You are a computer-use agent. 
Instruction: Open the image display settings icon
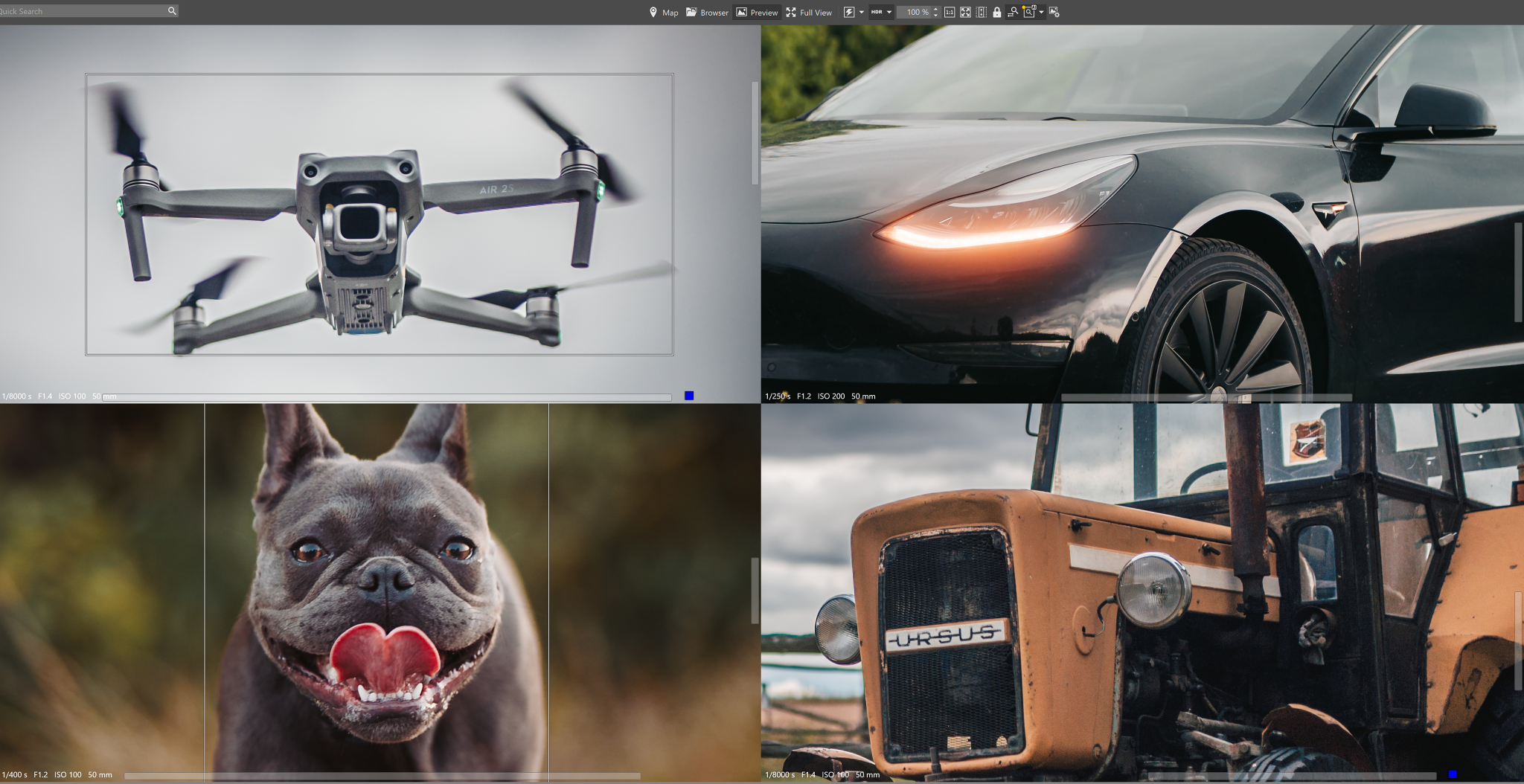[x=1054, y=12]
